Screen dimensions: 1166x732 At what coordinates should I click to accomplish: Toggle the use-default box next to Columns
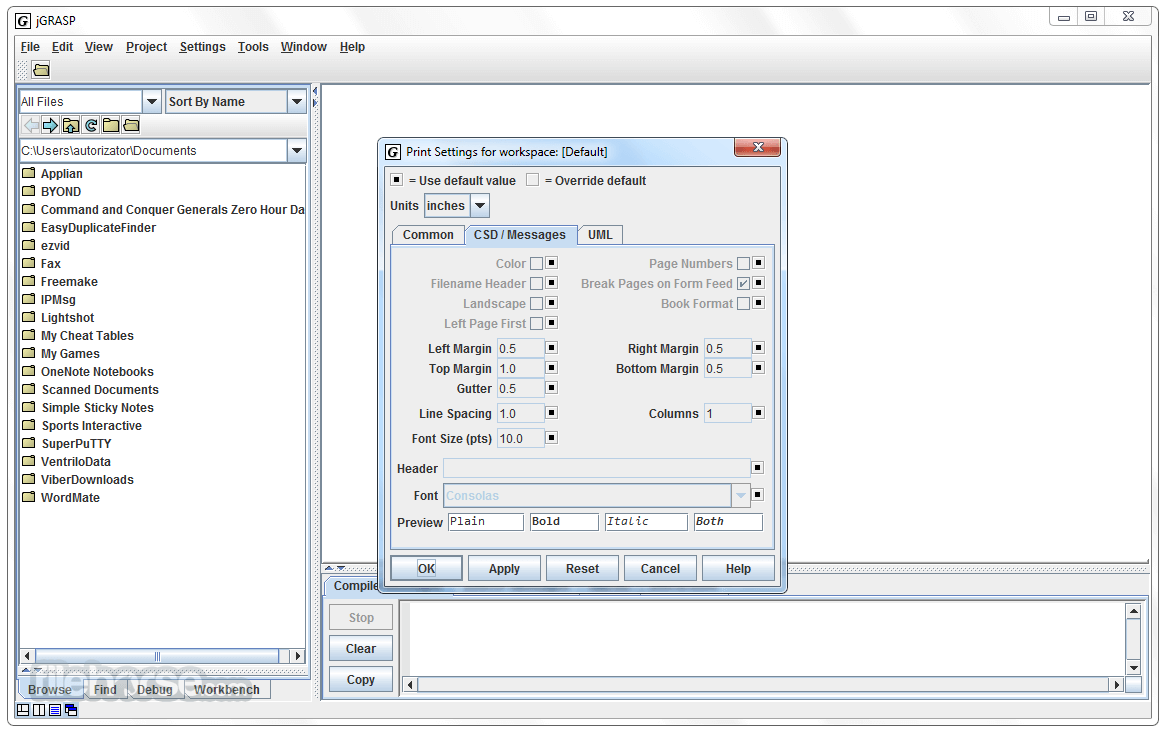coord(758,412)
